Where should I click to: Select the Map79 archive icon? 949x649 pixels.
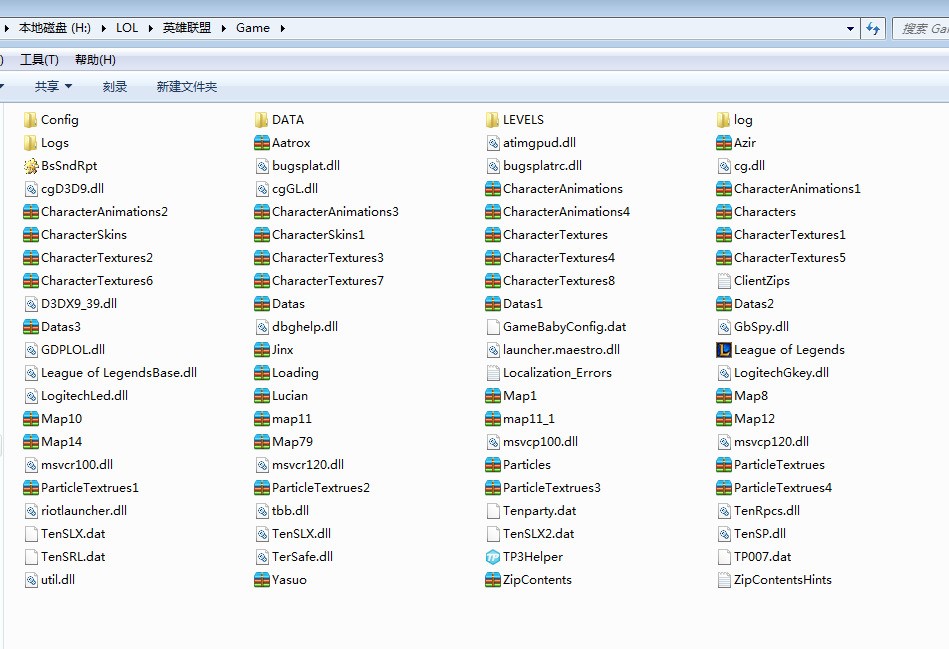coord(261,442)
